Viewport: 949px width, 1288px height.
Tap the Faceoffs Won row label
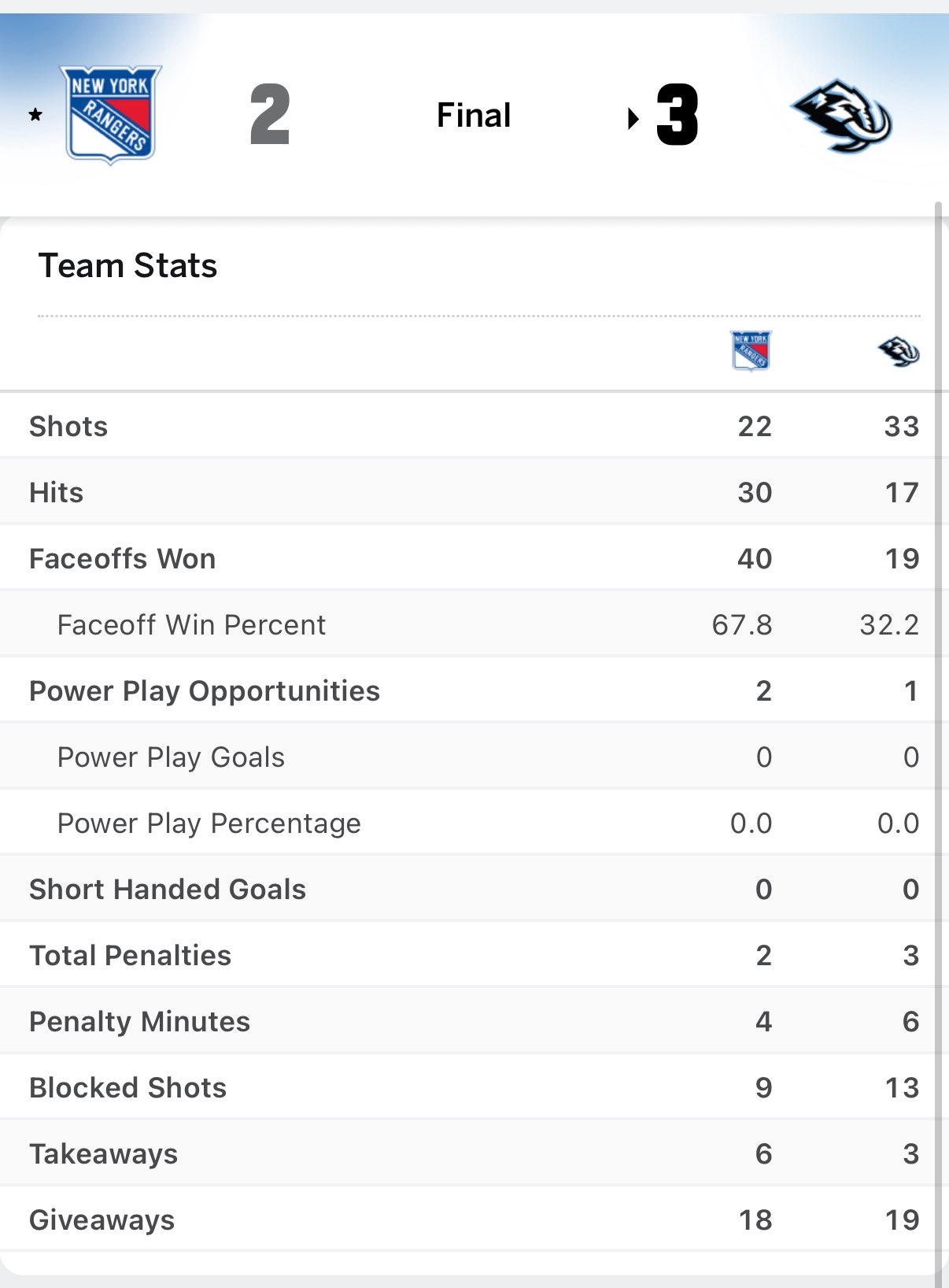(122, 558)
